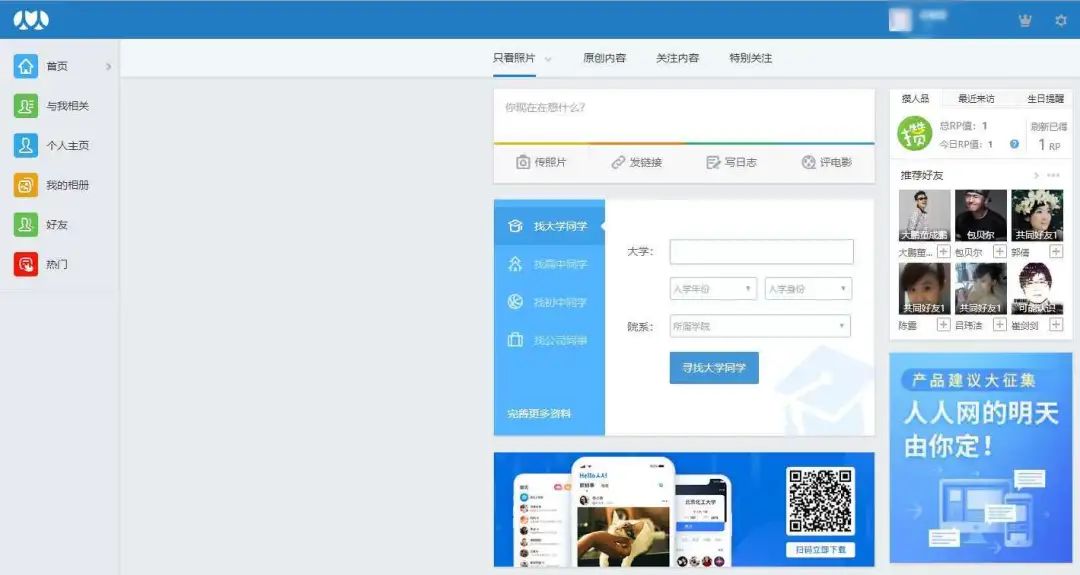
Task: Select 找初中同学 in the blue panel
Action: tap(549, 302)
